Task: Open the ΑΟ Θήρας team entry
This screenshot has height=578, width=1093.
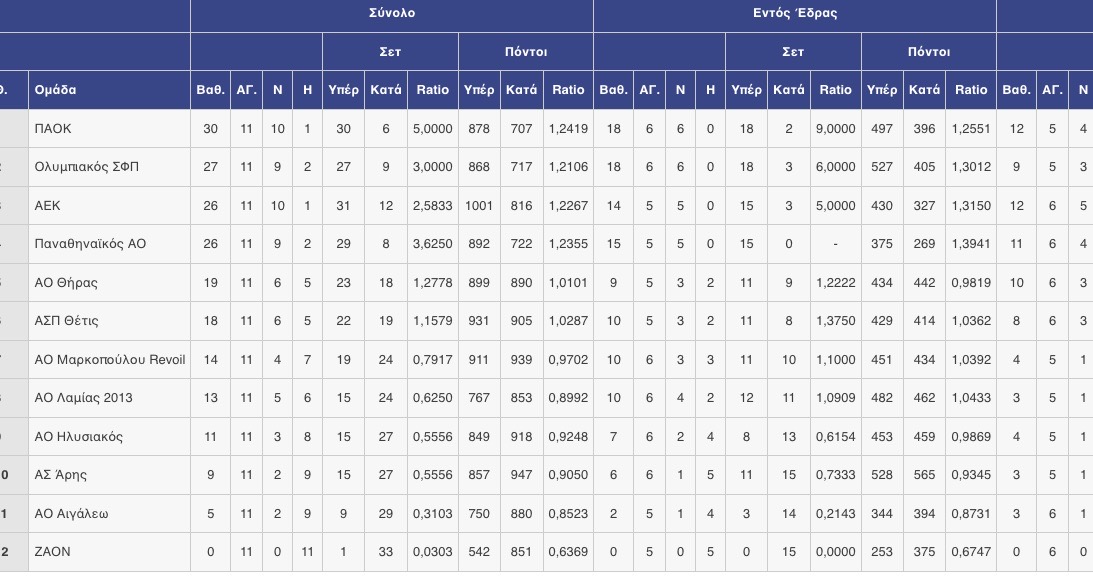Action: pyautogui.click(x=66, y=282)
